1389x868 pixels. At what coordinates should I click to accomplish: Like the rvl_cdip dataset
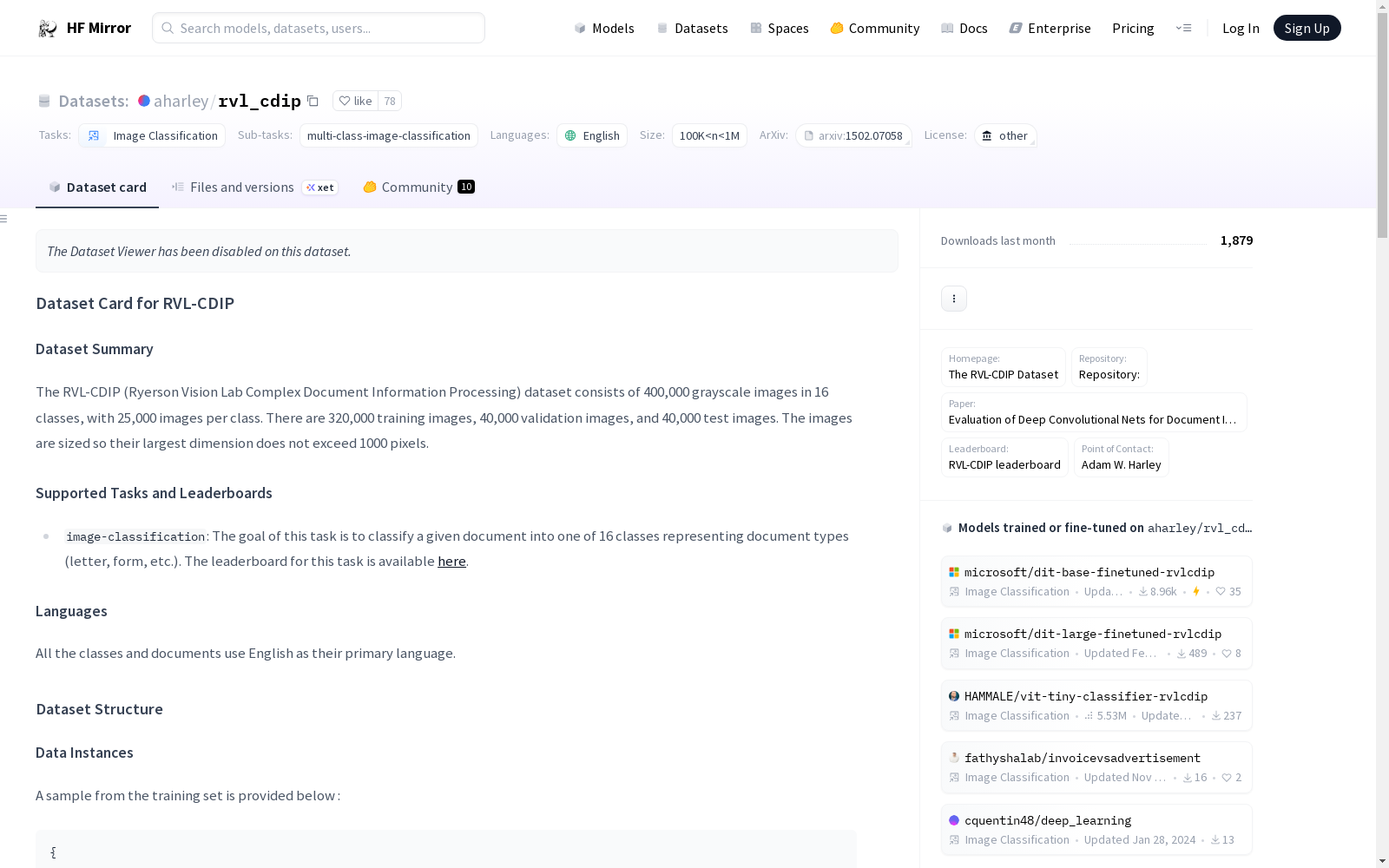tap(355, 101)
